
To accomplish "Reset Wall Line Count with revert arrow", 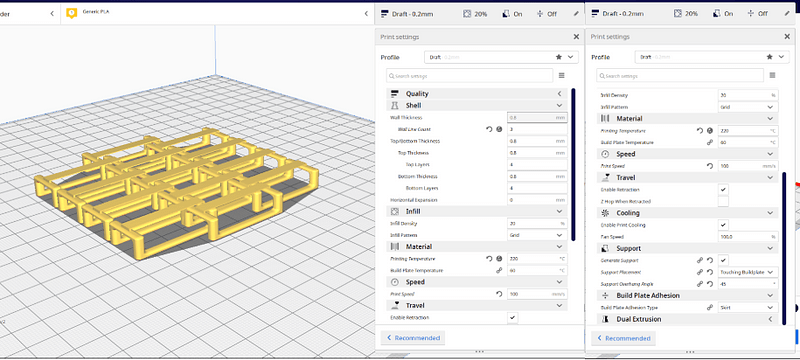I will coord(489,130).
